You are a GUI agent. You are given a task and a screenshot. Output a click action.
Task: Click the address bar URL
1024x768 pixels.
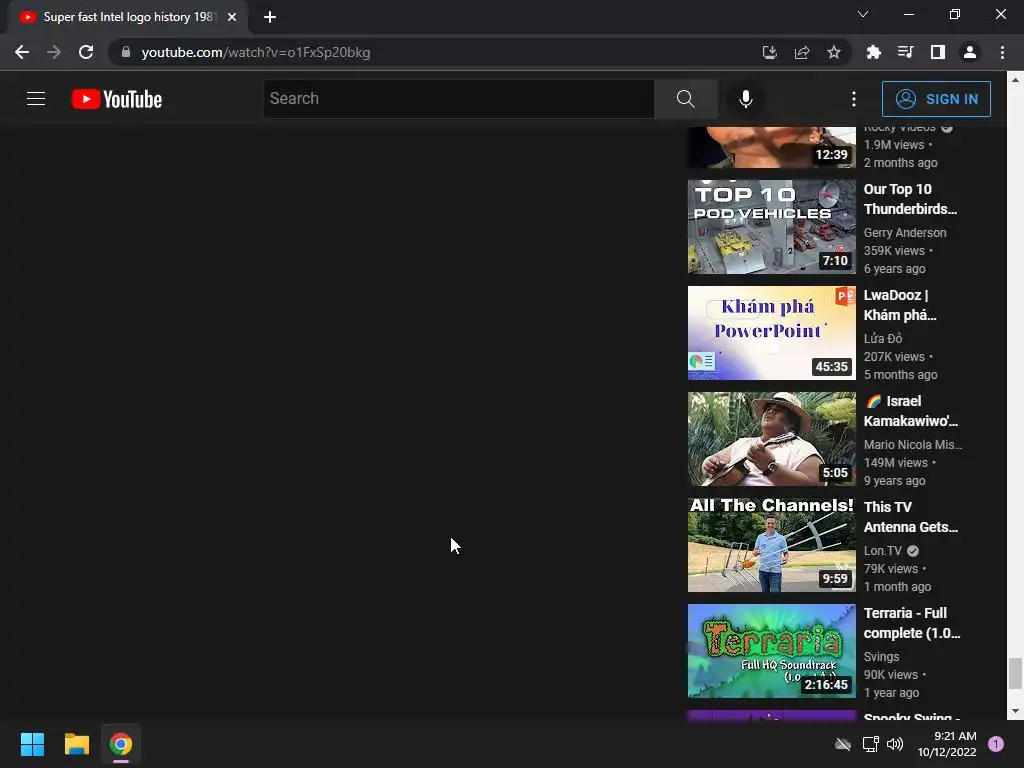click(x=256, y=52)
